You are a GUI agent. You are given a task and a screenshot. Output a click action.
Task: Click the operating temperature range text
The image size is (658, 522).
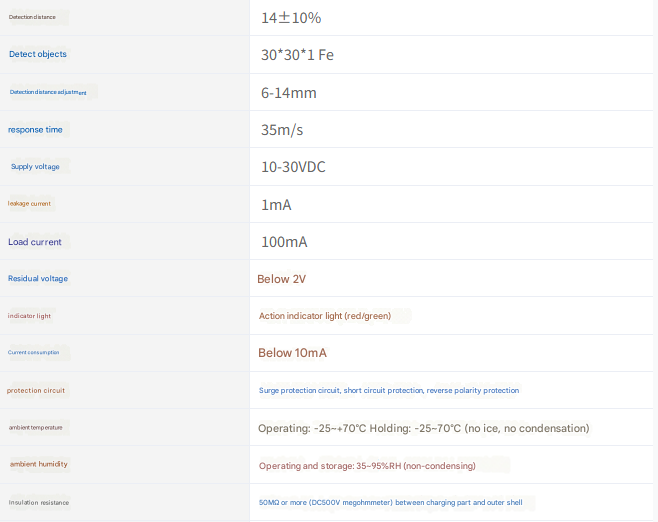click(423, 428)
